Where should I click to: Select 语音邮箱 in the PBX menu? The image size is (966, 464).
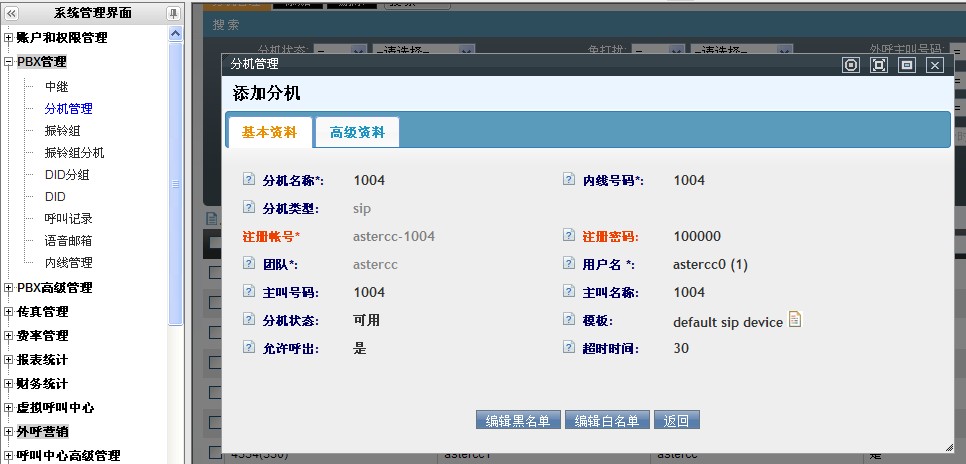68,240
